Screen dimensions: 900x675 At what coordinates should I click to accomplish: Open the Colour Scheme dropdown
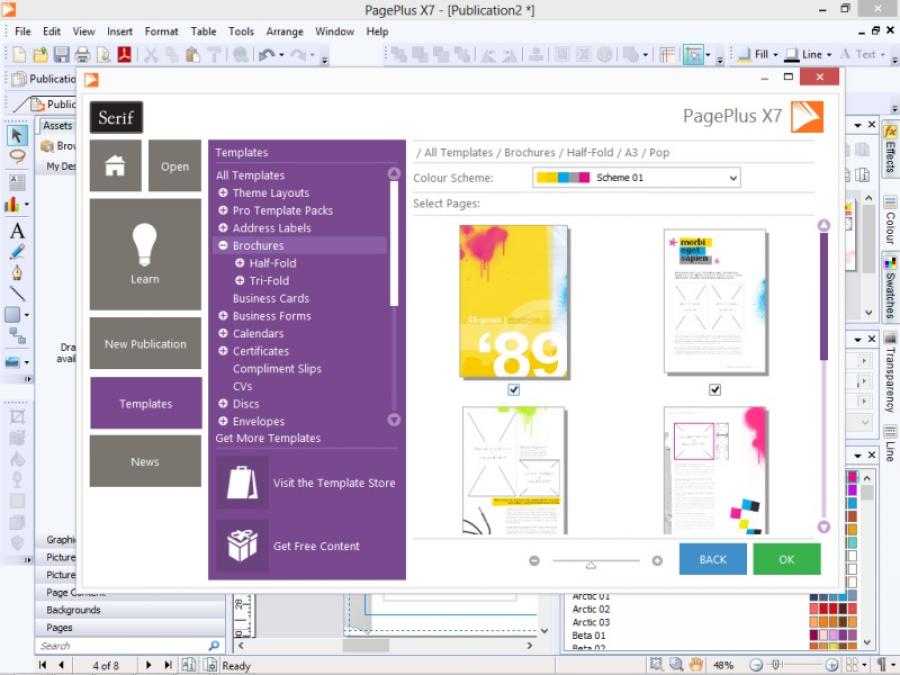(x=636, y=177)
